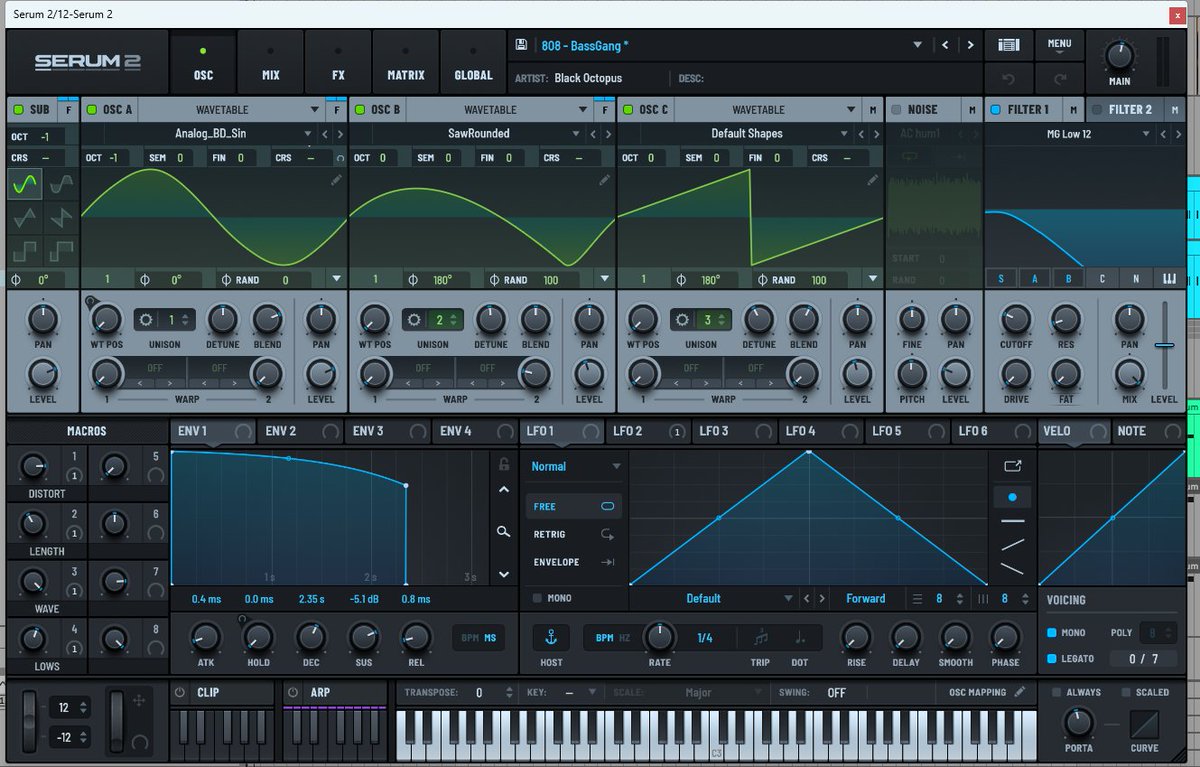Click the LFO anchor host icon
Image resolution: width=1200 pixels, height=767 pixels.
tap(550, 637)
